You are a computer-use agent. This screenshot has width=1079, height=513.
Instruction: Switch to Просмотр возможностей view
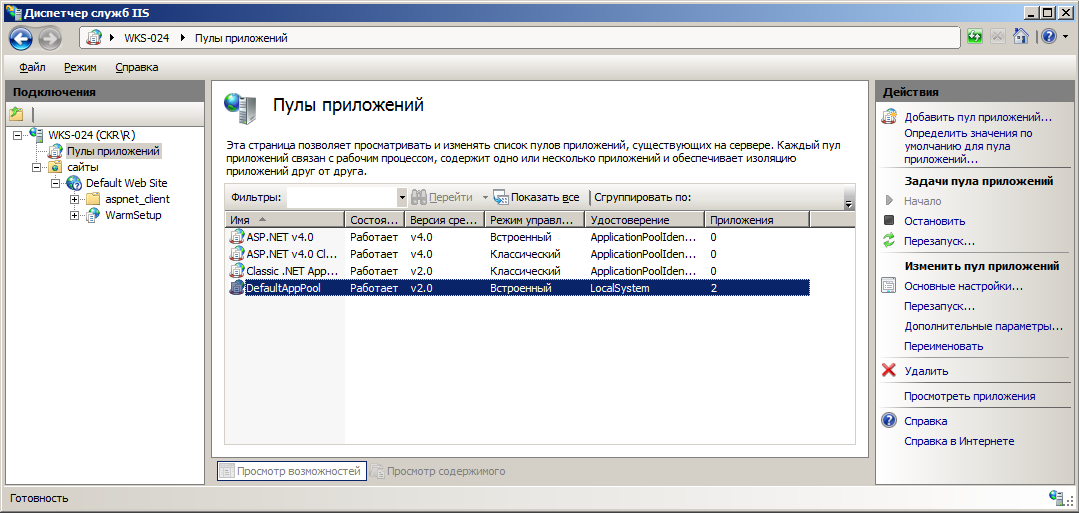[292, 472]
